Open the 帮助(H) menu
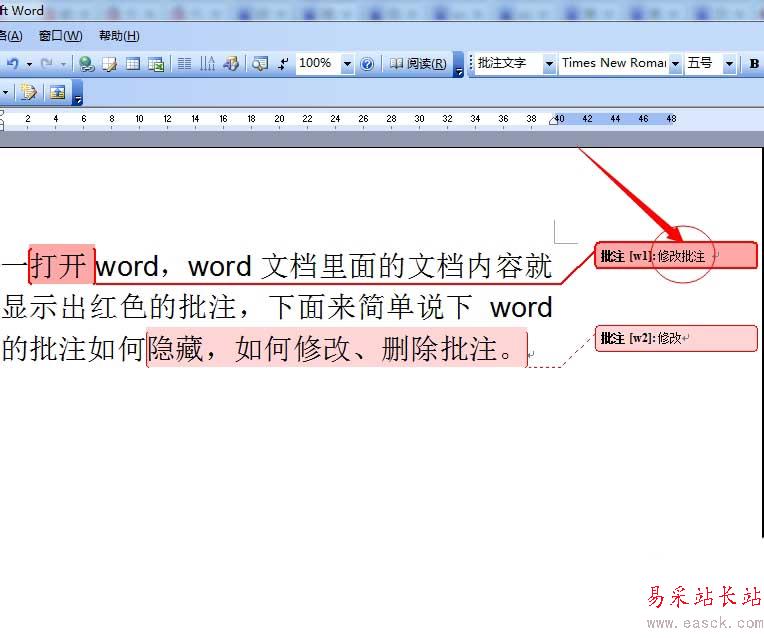Image resolution: width=764 pixels, height=638 pixels. (119, 36)
